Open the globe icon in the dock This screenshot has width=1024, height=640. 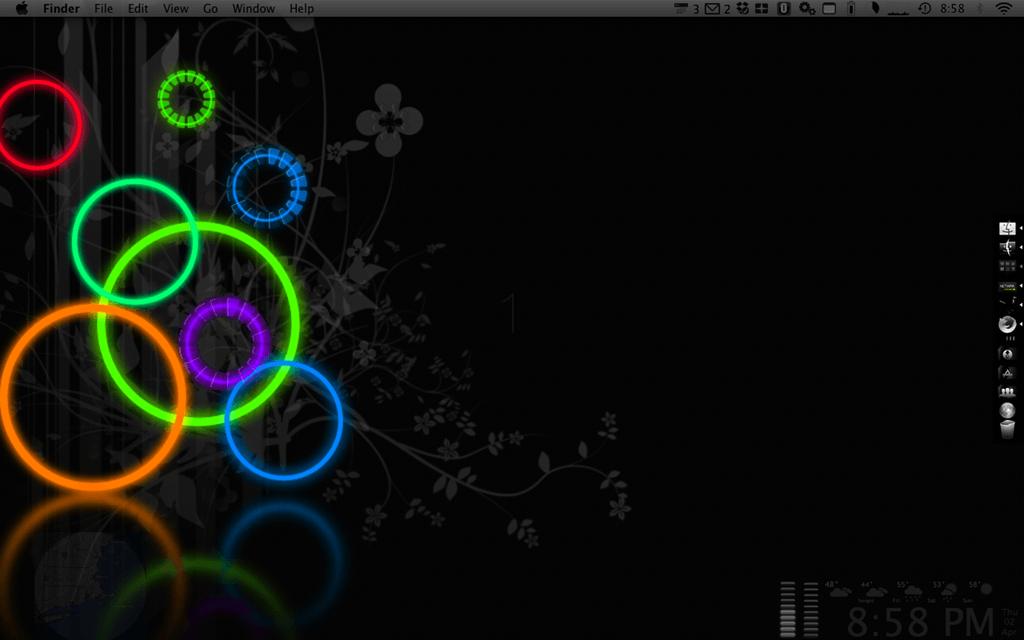tap(1006, 409)
